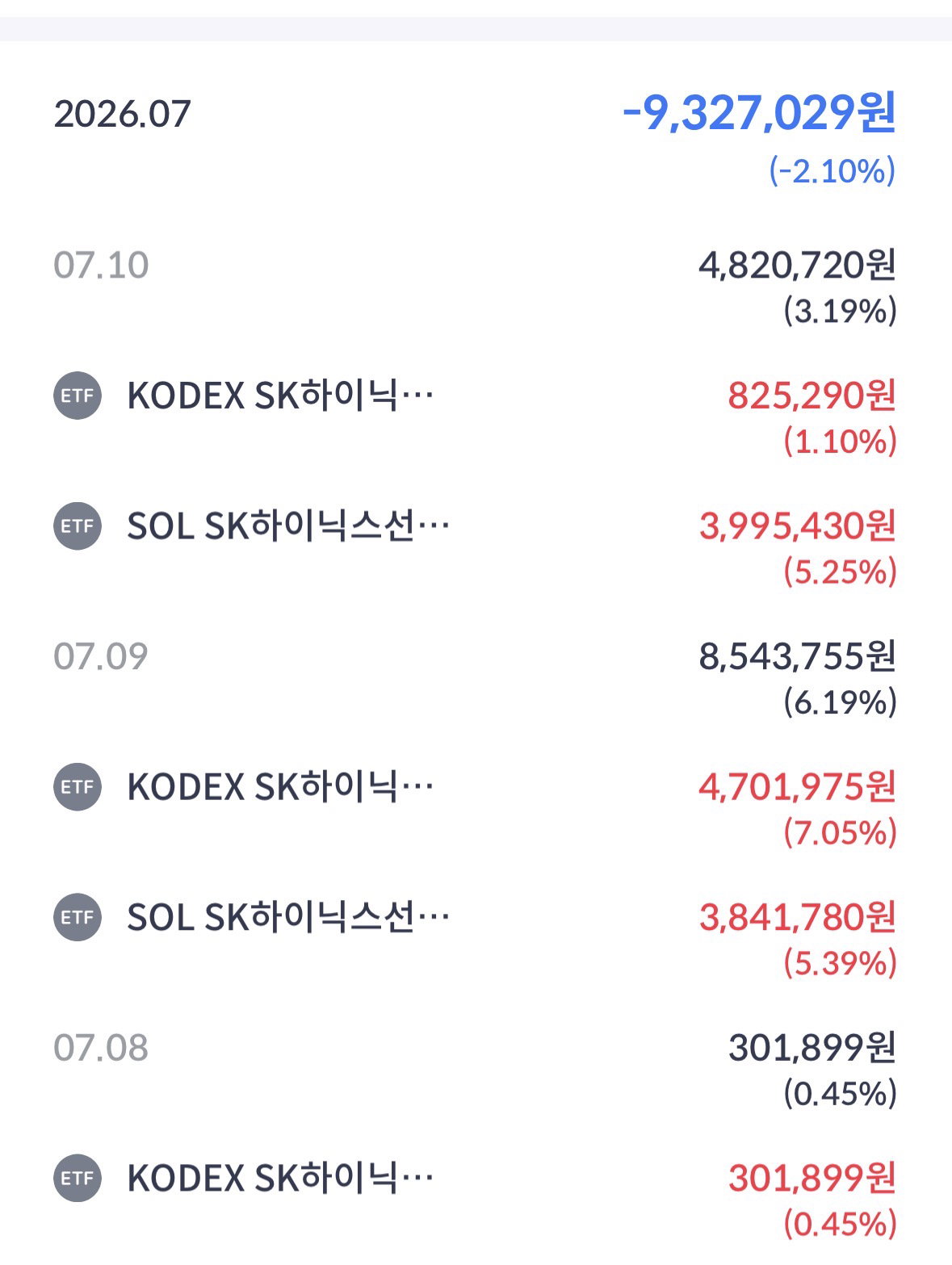The image size is (952, 1265).
Task: Tap the monthly total -9,327,029원
Action: coord(759,112)
